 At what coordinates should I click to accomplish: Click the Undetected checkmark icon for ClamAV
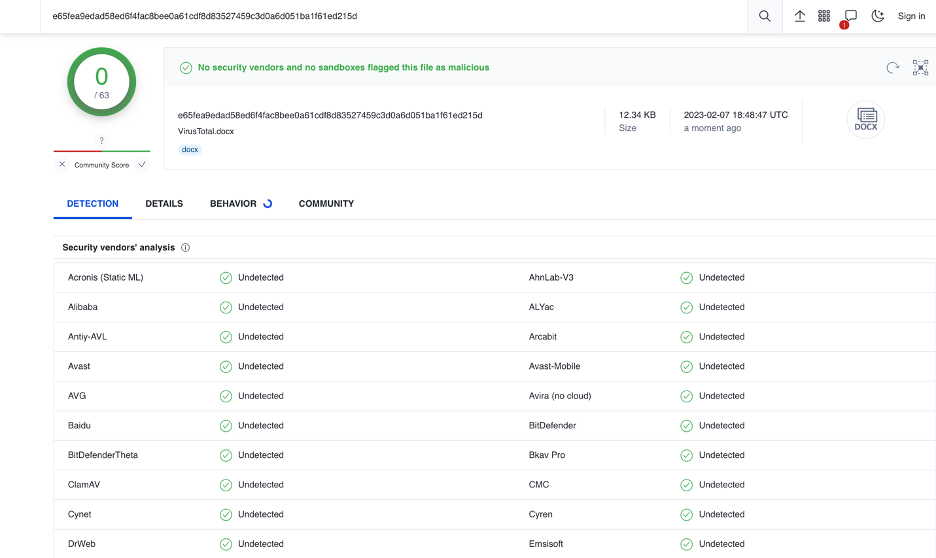pyautogui.click(x=226, y=485)
